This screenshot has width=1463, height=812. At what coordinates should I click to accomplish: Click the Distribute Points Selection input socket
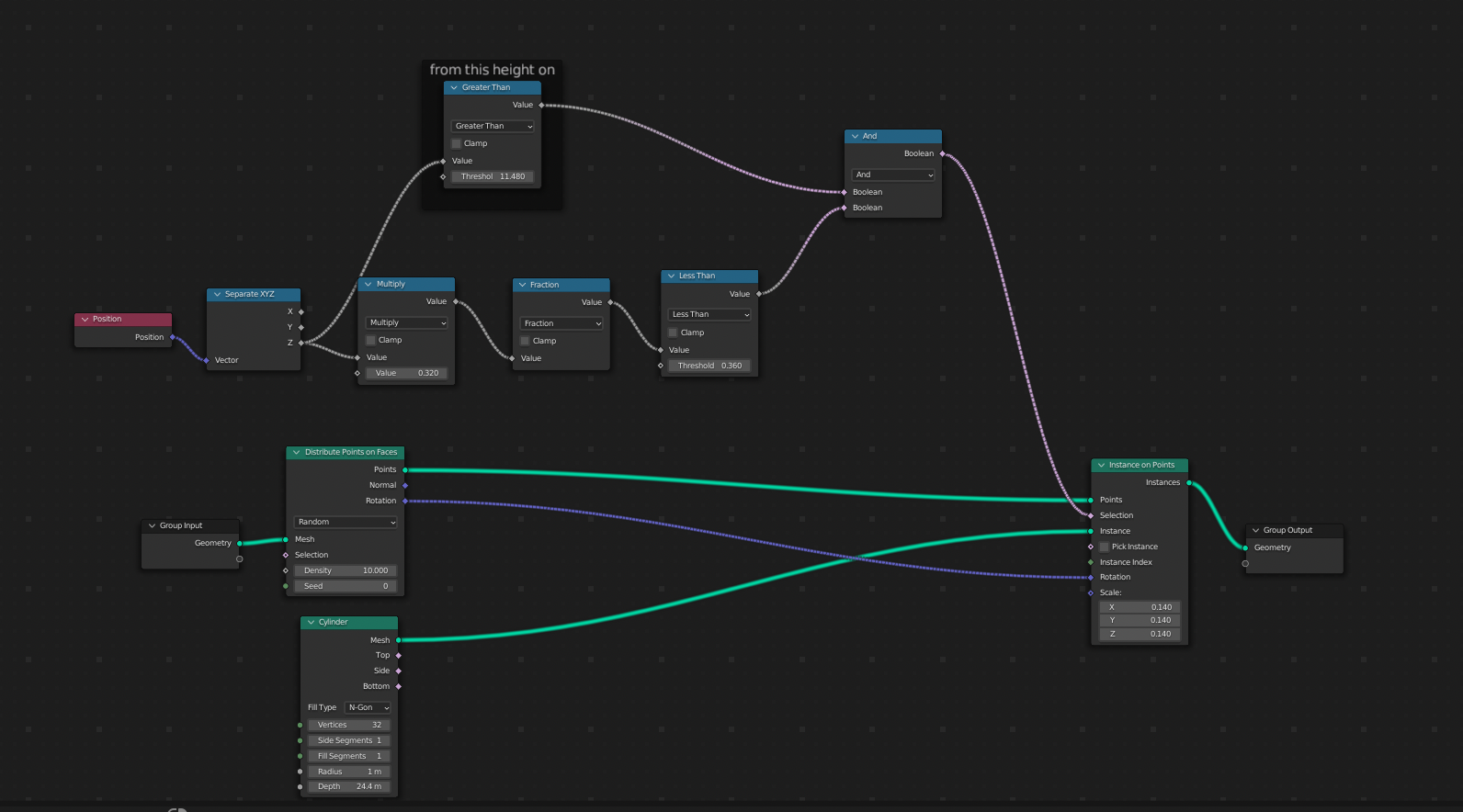pyautogui.click(x=286, y=556)
